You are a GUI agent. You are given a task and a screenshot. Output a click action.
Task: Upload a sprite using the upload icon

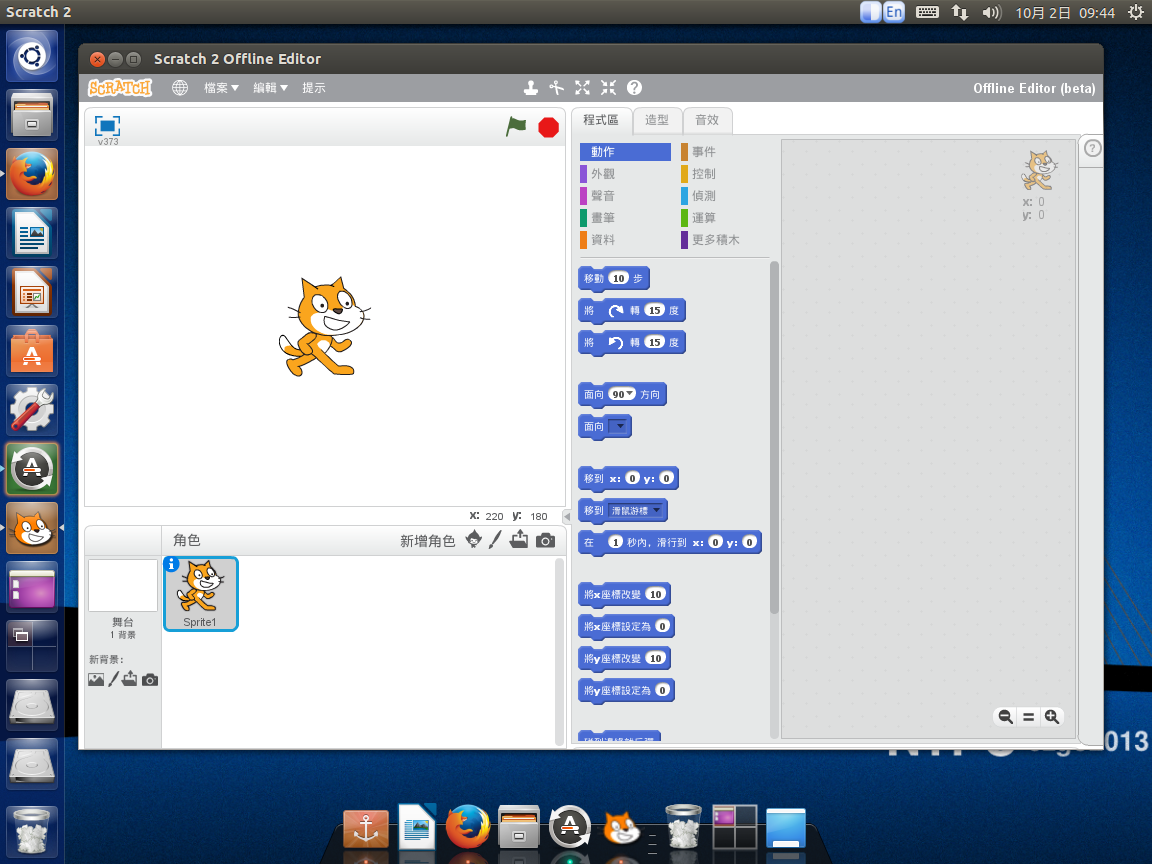(x=521, y=539)
